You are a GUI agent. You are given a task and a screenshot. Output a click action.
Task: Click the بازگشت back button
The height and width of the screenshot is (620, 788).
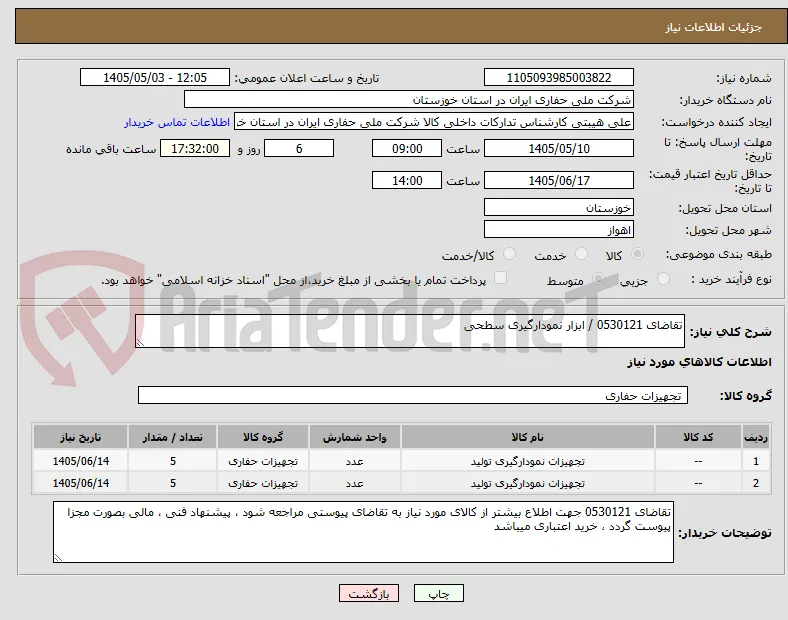[x=369, y=593]
